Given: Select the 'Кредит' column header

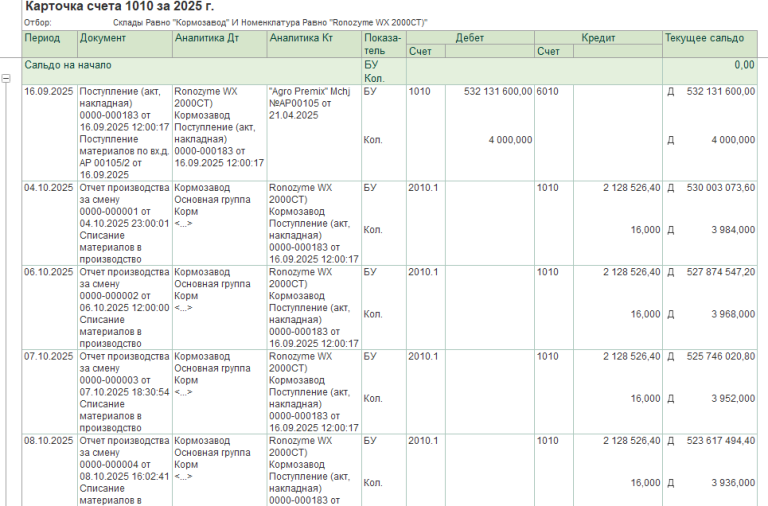Looking at the screenshot, I should pyautogui.click(x=598, y=38).
